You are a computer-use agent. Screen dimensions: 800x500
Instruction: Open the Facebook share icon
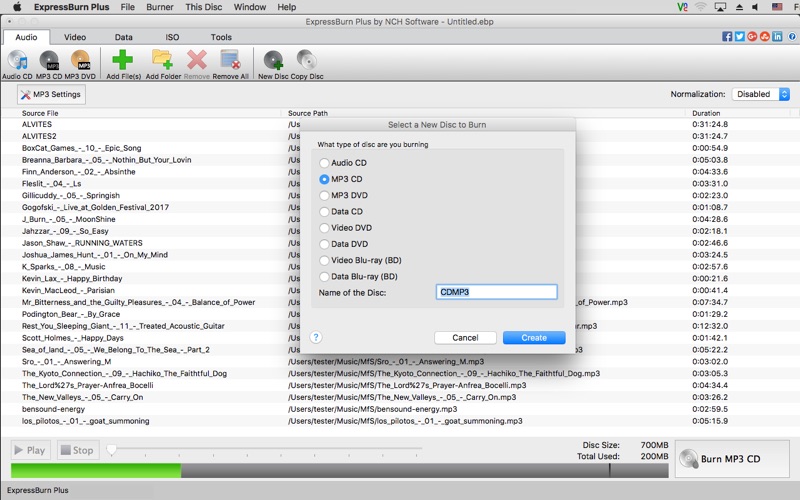point(727,37)
